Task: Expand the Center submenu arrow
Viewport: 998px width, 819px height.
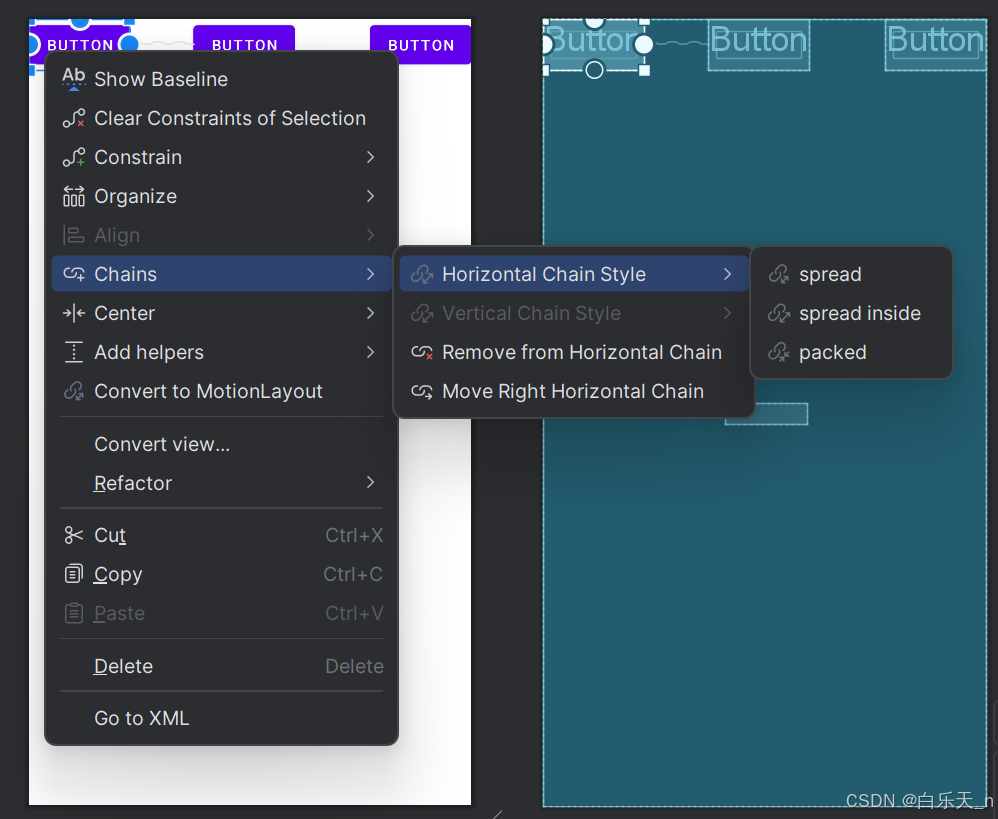Action: [x=370, y=313]
